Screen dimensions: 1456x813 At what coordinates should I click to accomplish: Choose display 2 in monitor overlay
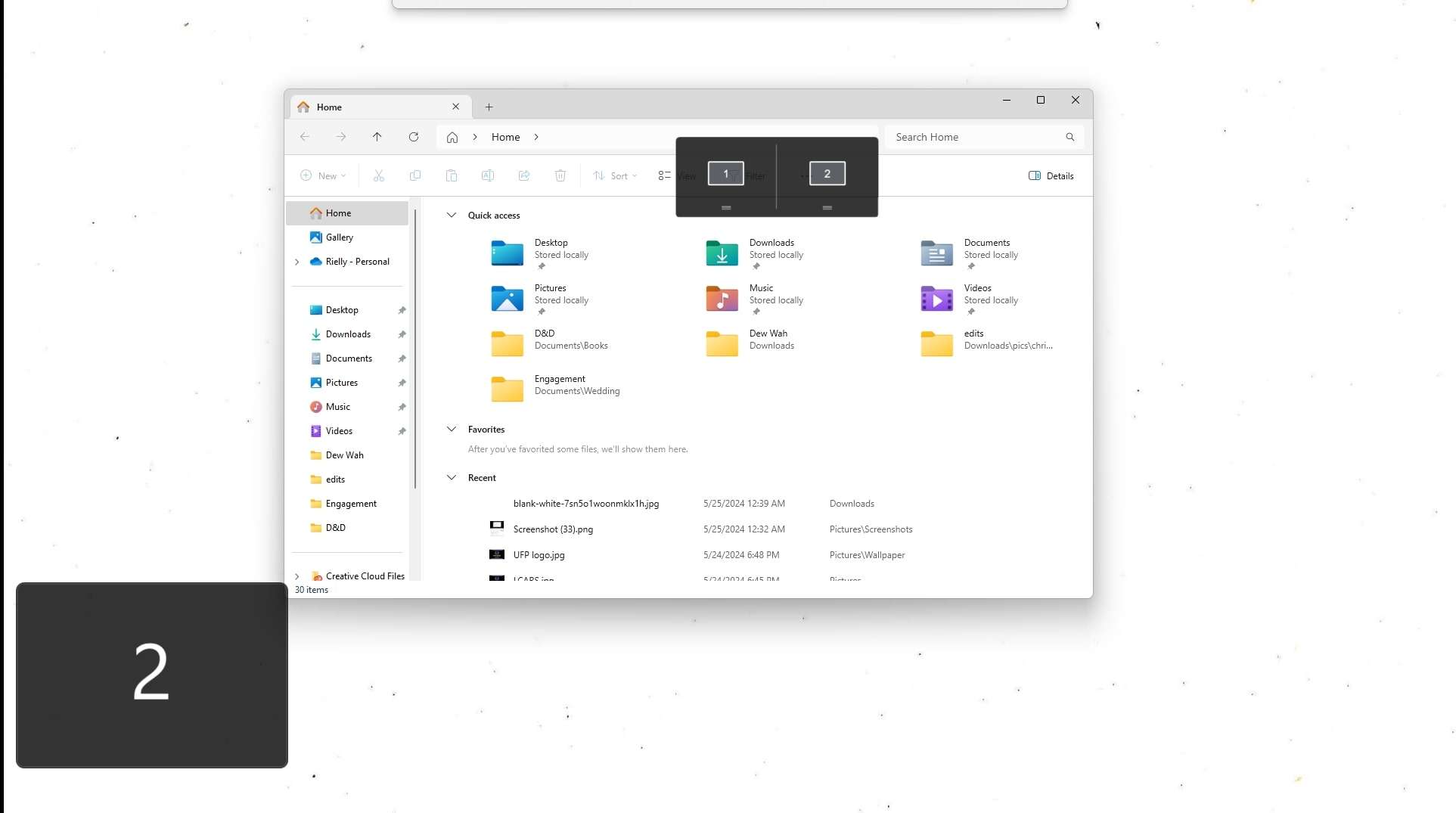coord(827,173)
